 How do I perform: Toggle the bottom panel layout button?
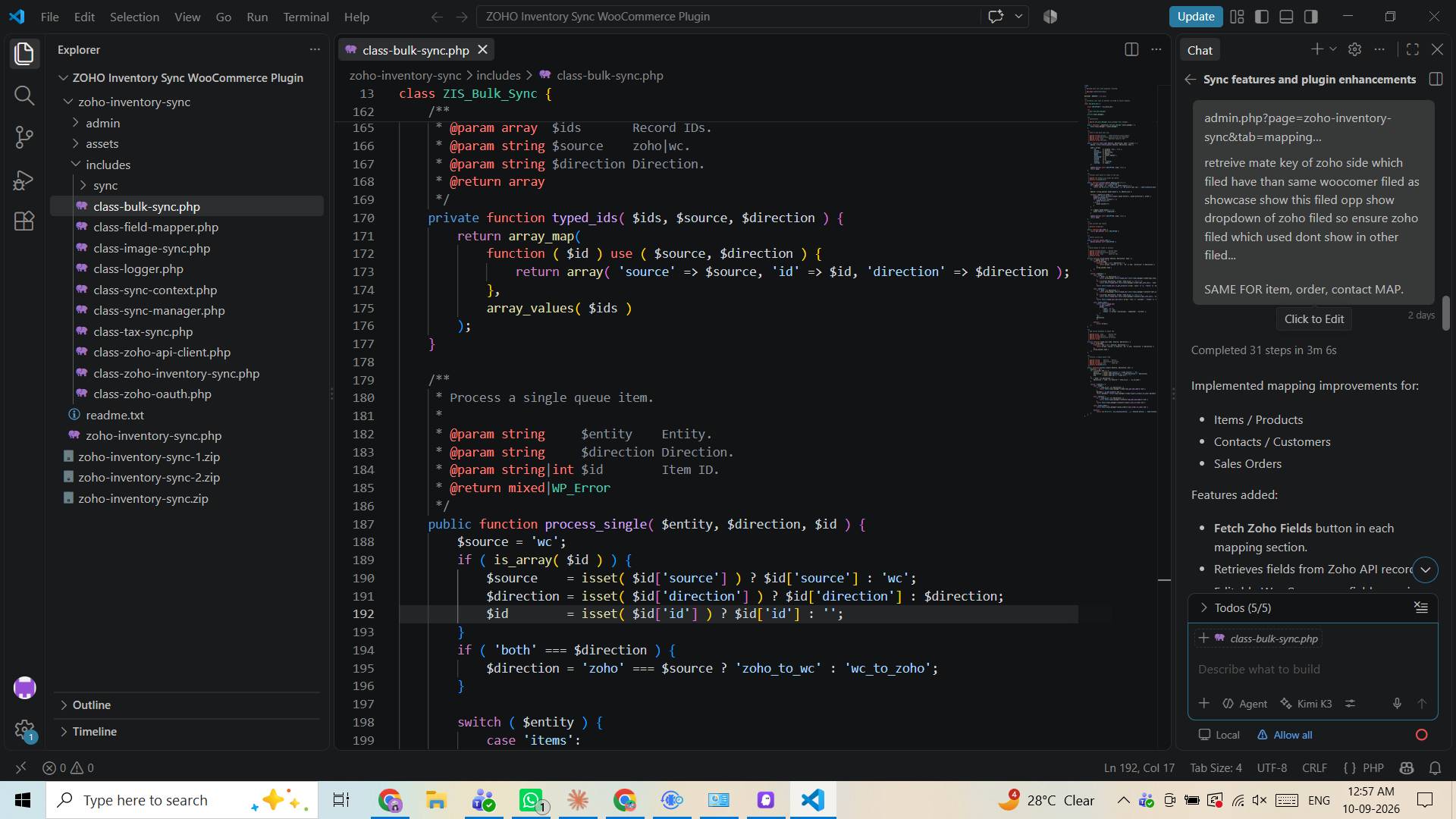point(1286,16)
